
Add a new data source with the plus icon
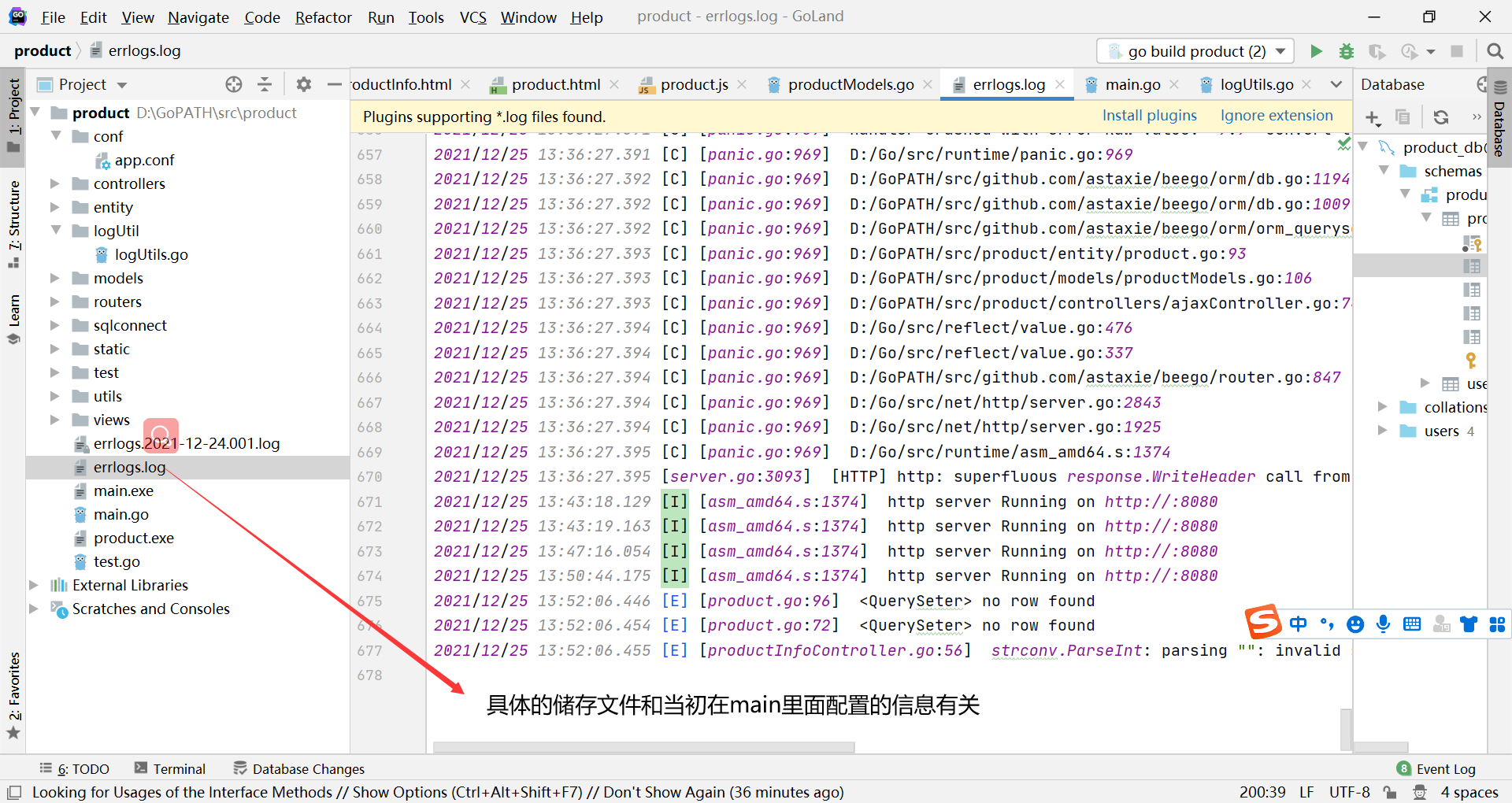[x=1373, y=117]
